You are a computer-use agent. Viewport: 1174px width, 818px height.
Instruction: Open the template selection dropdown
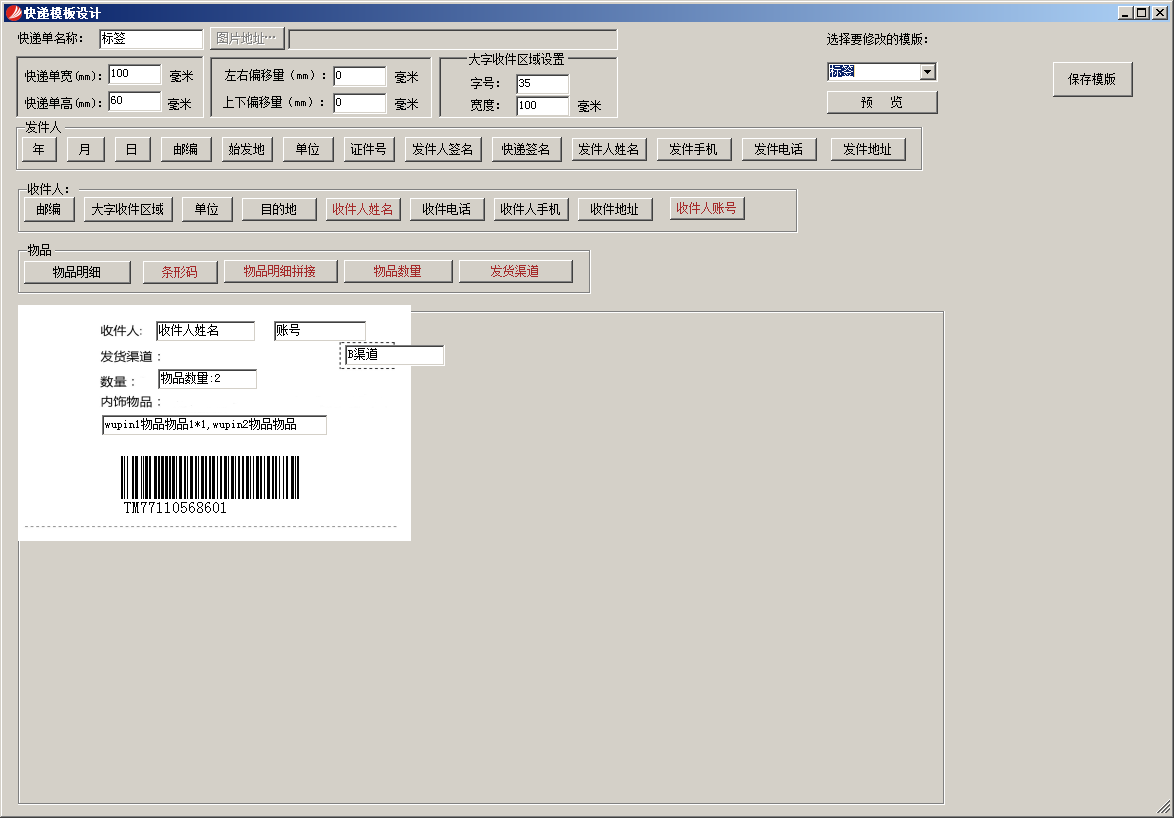(x=927, y=72)
